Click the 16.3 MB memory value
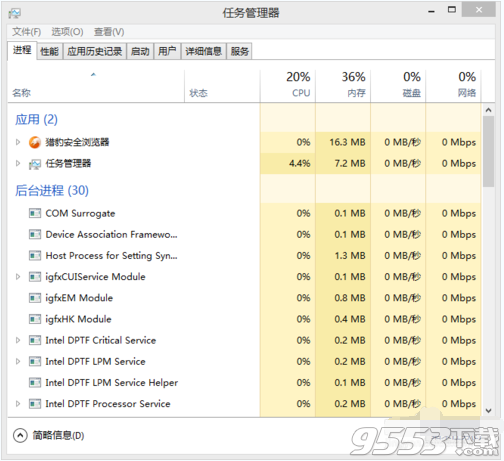Viewport: 504px width, 461px height. pyautogui.click(x=347, y=142)
